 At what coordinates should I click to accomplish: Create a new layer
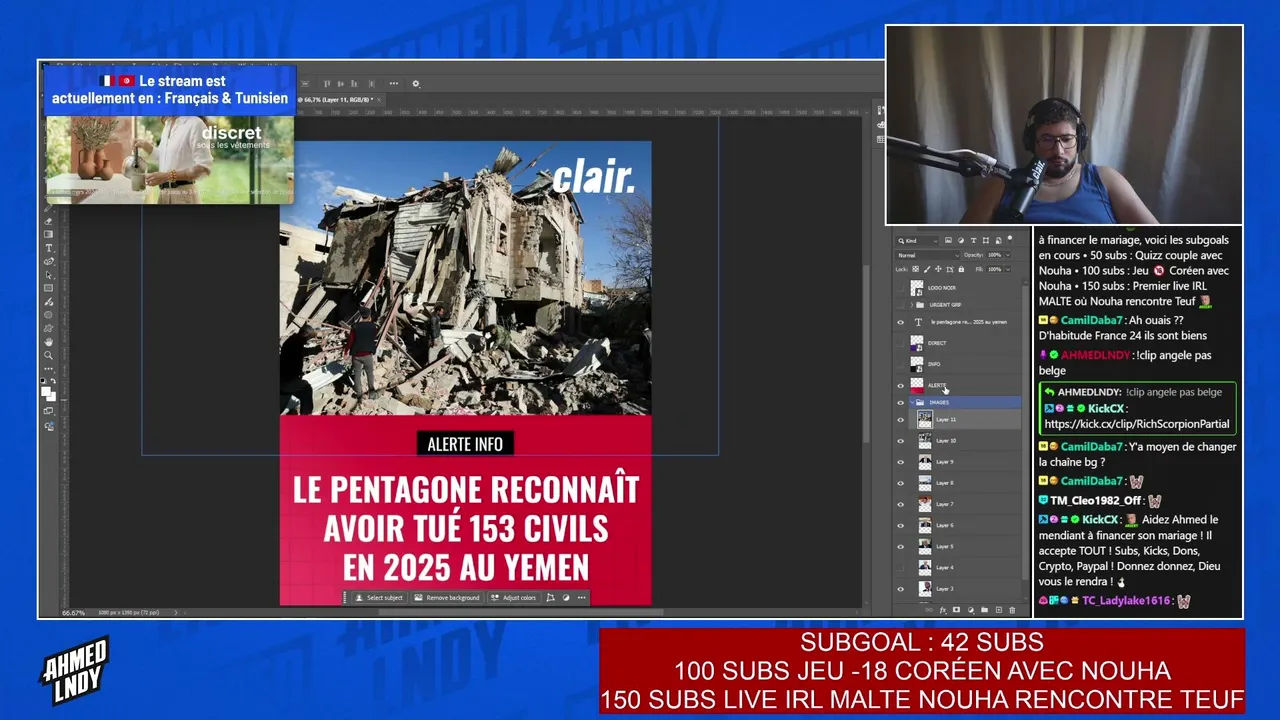pos(998,609)
